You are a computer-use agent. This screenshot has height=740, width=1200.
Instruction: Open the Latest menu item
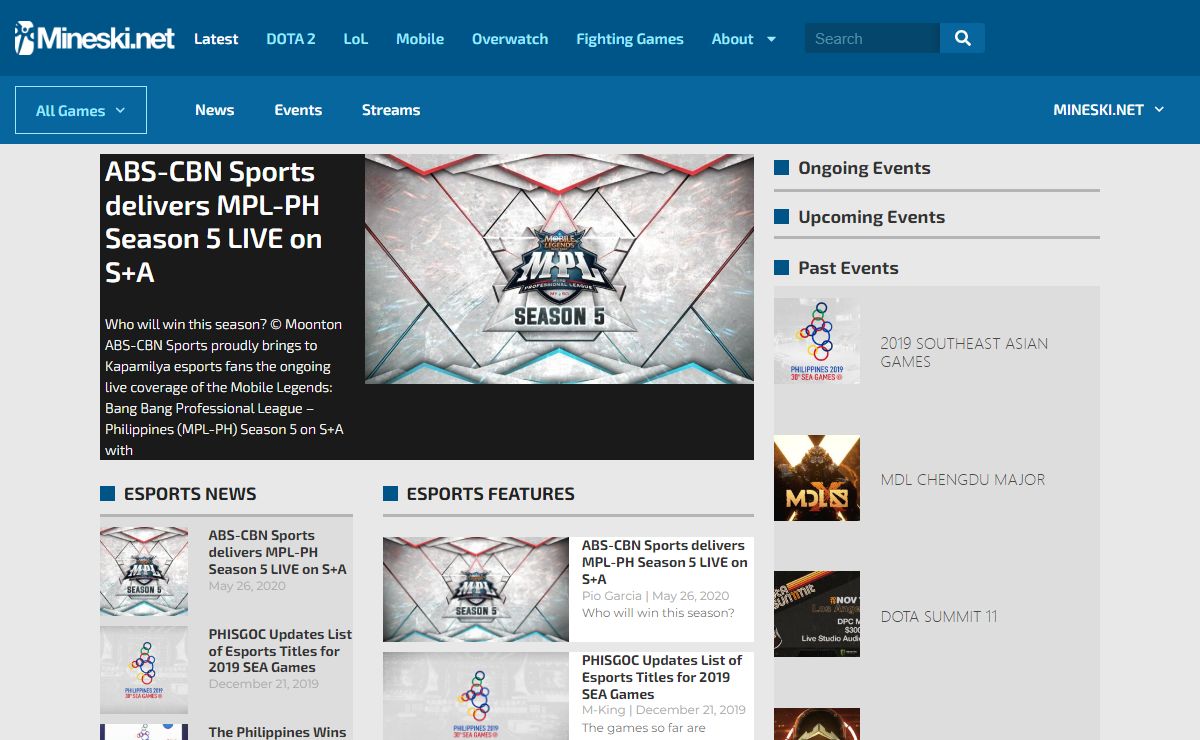(x=216, y=39)
